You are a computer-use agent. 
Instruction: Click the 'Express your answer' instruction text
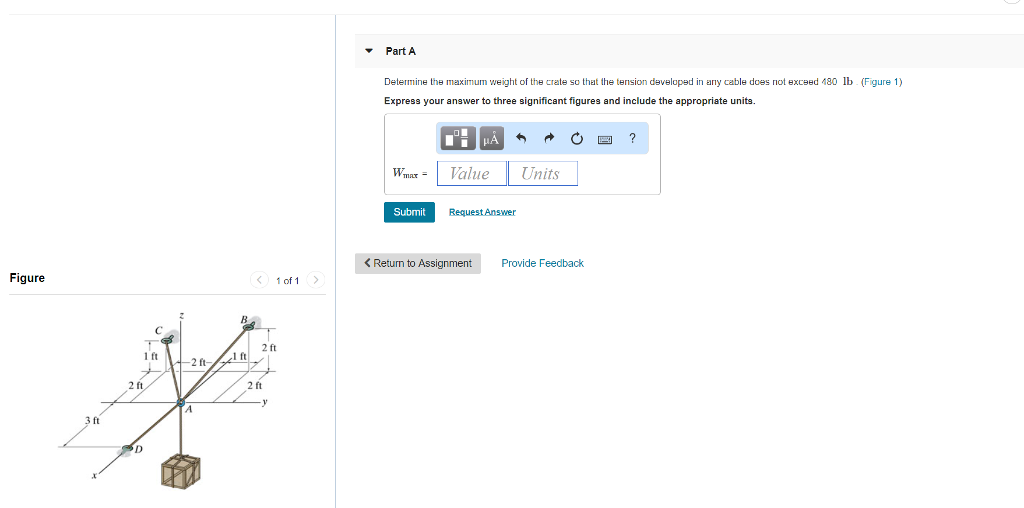coord(569,101)
